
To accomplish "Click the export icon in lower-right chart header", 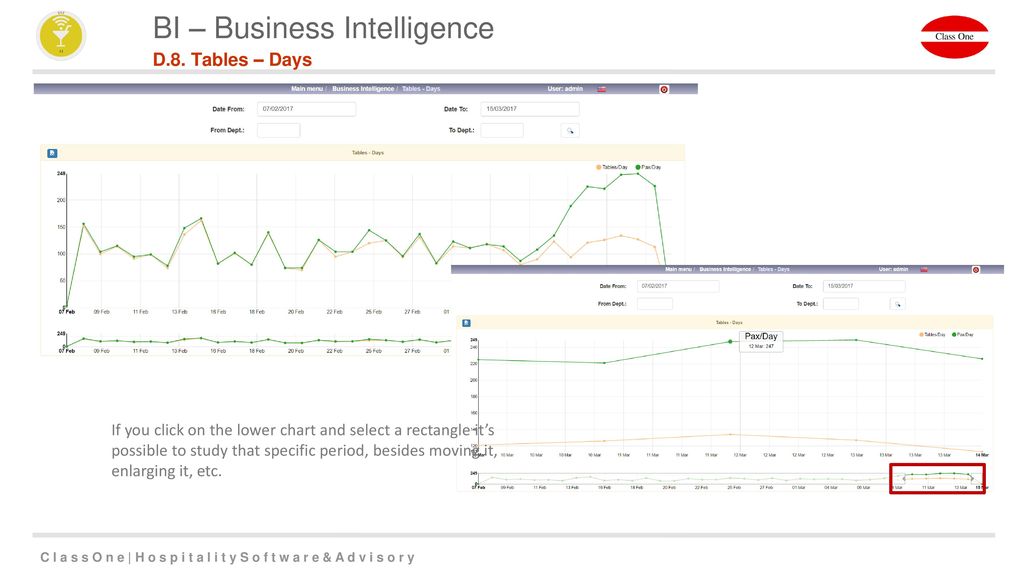I will pyautogui.click(x=466, y=323).
